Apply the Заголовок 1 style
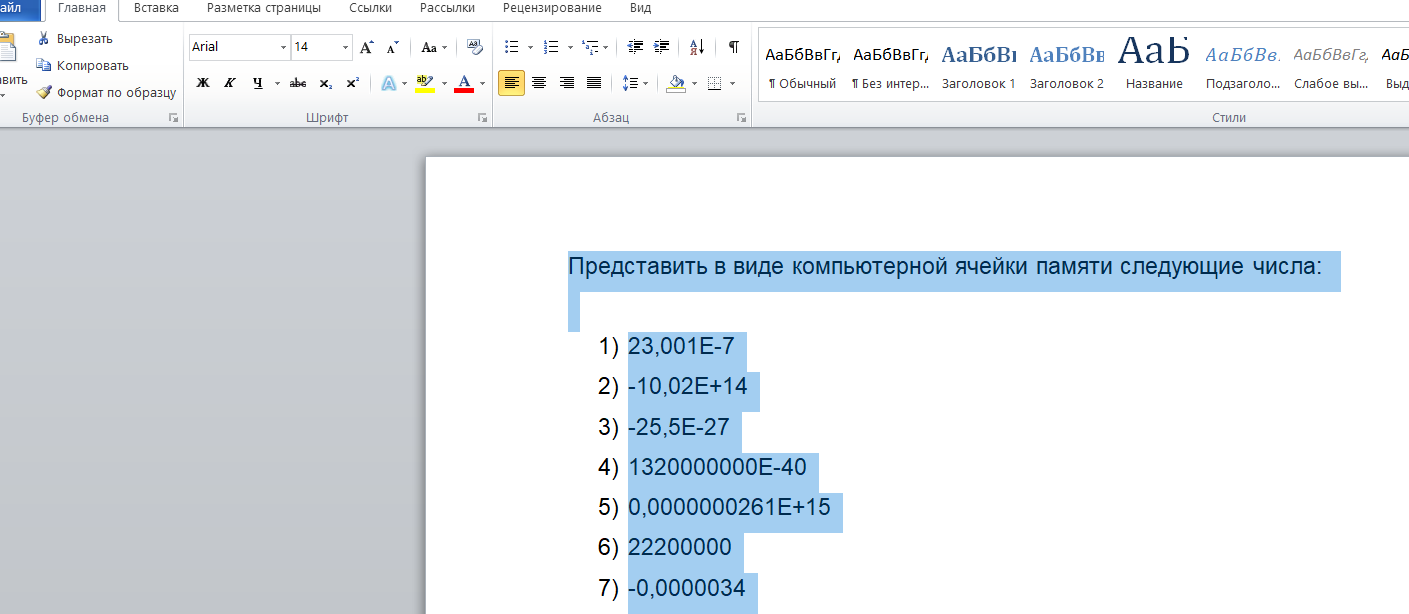The image size is (1409, 614). point(978,65)
